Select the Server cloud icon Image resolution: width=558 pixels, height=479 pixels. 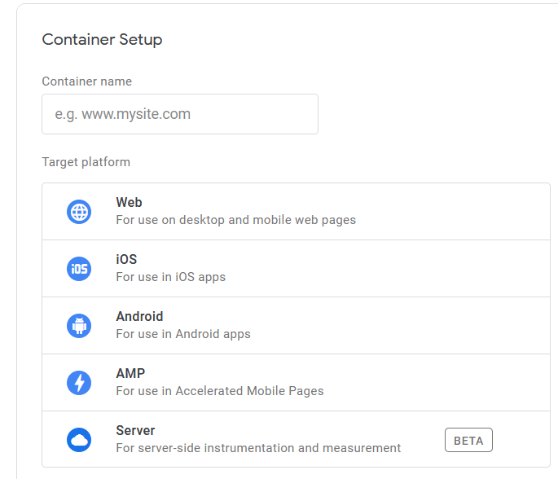coord(79,440)
